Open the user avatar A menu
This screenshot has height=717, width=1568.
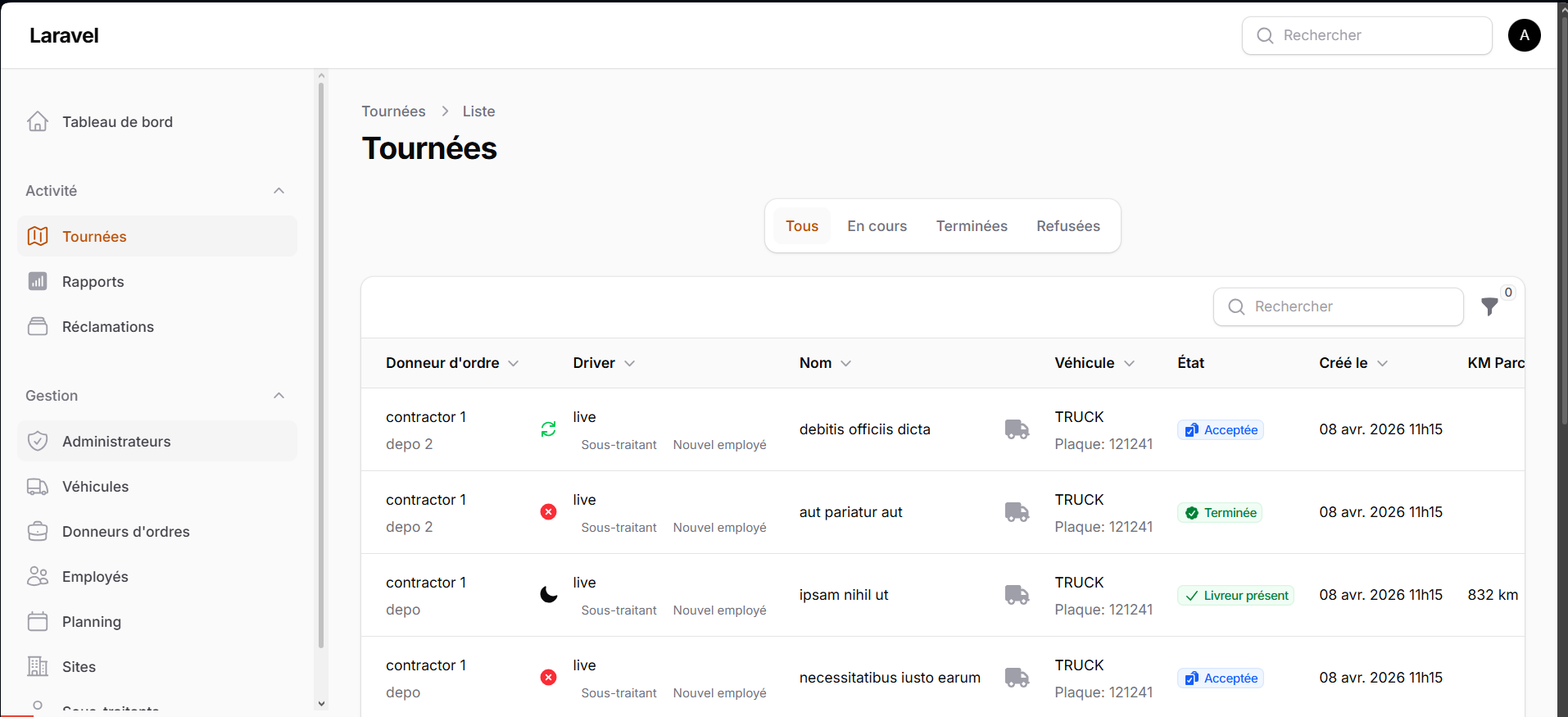point(1524,35)
